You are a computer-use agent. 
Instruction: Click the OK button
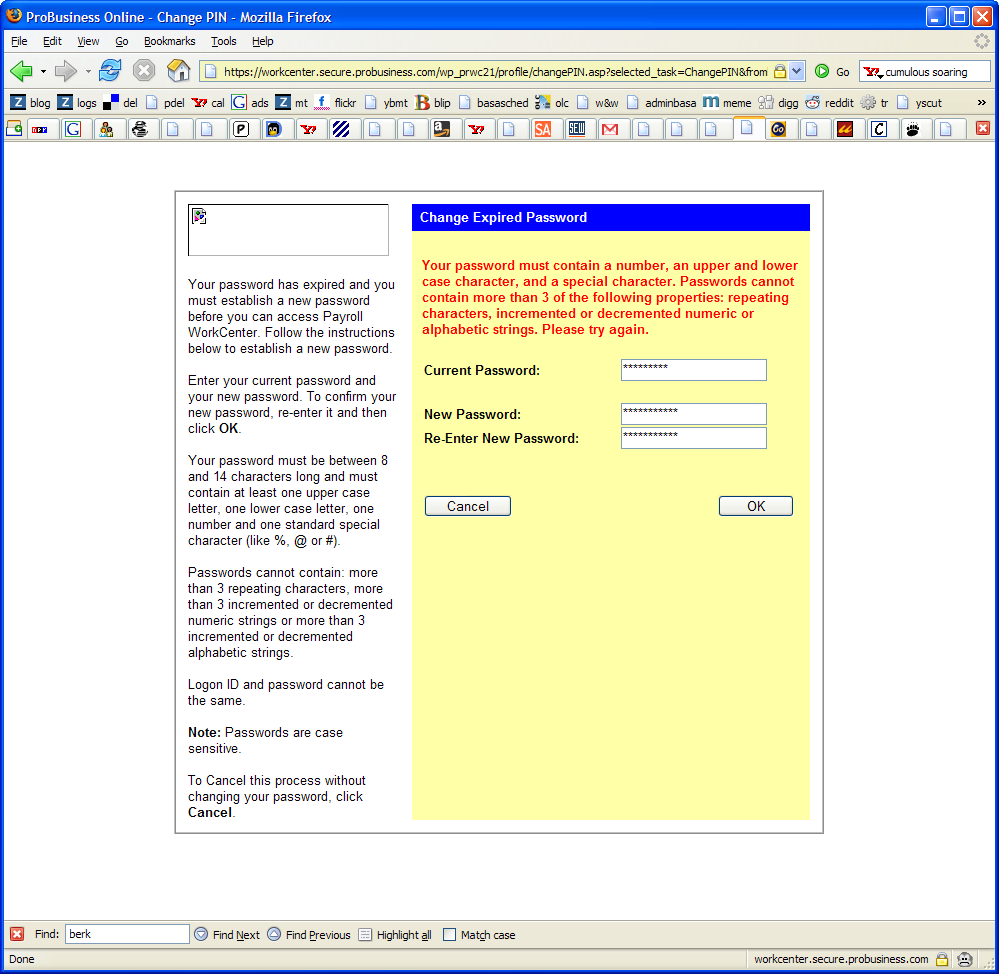[x=755, y=506]
